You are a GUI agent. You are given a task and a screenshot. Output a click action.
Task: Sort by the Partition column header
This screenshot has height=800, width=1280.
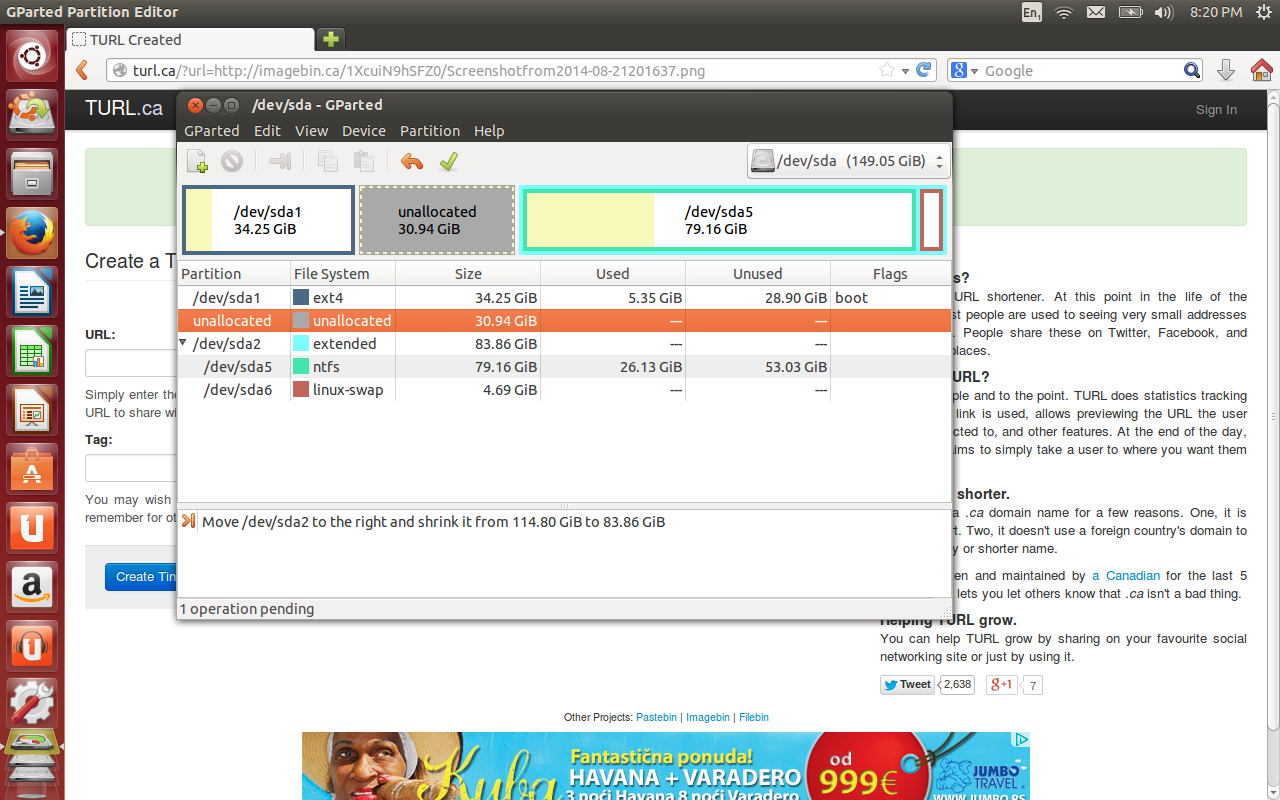point(234,274)
